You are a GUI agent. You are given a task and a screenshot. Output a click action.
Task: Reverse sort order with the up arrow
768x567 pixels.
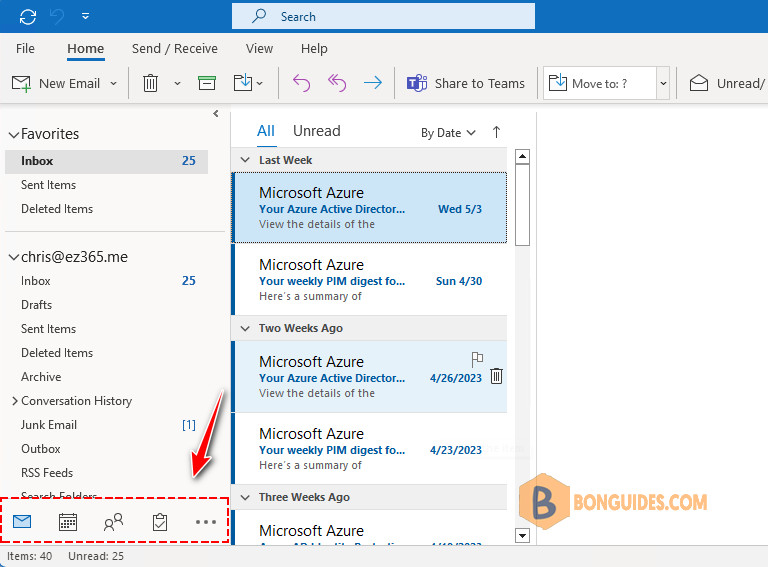[496, 132]
